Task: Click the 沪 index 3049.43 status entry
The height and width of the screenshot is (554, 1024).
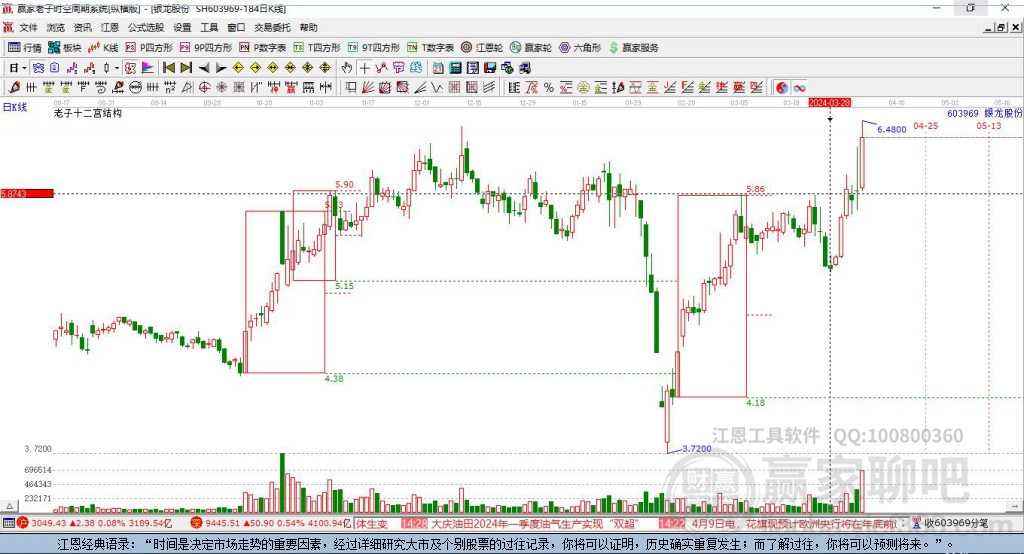Action: point(95,523)
